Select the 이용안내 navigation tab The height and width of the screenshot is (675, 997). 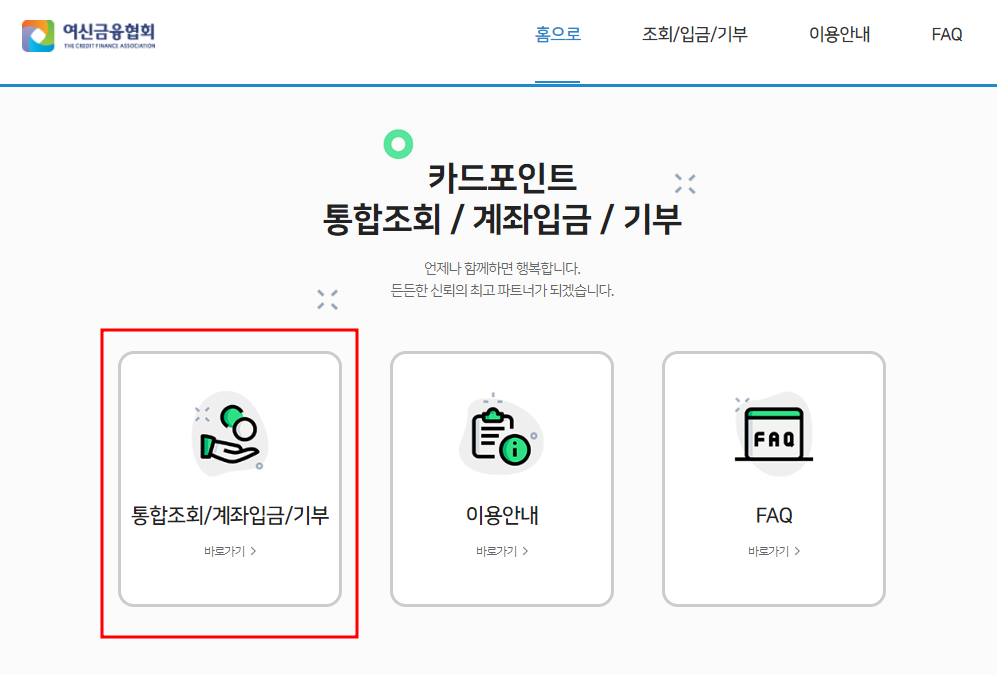pyautogui.click(x=839, y=34)
